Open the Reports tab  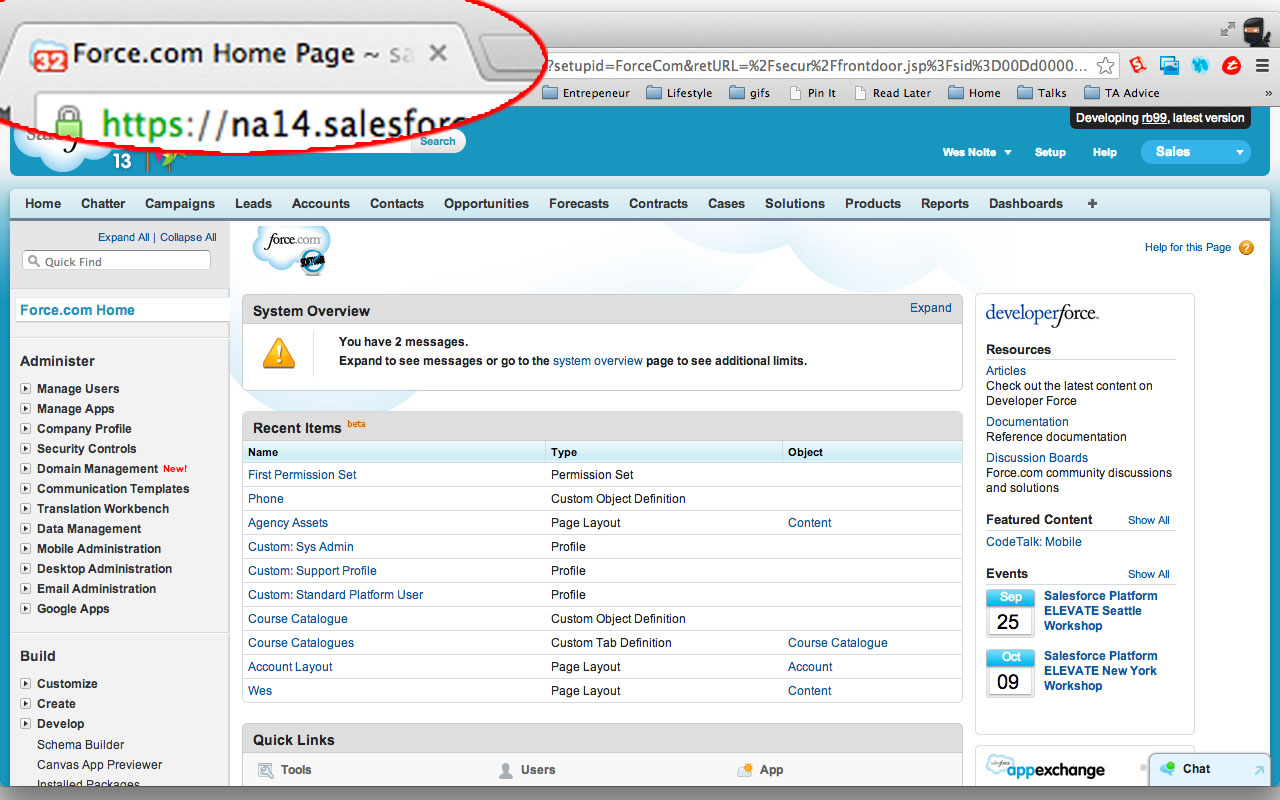pos(945,203)
